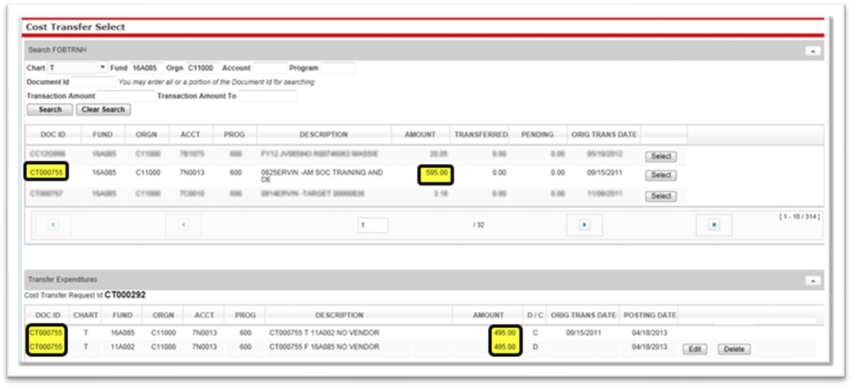Focus the Orgn input field
Viewport: 852px width, 388px height.
click(x=203, y=68)
